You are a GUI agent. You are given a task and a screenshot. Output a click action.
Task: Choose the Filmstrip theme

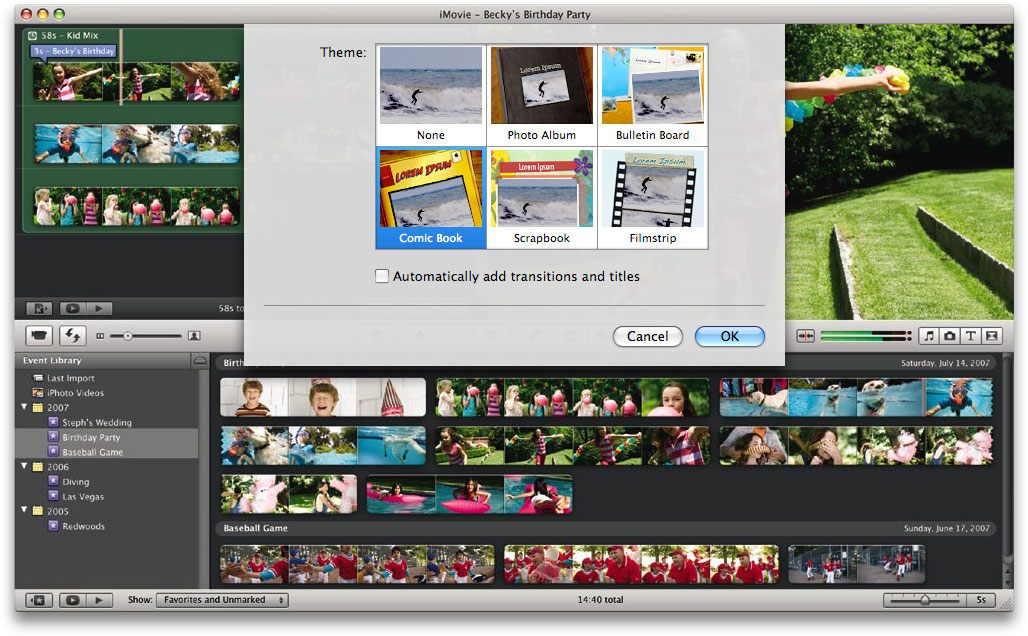pyautogui.click(x=652, y=198)
